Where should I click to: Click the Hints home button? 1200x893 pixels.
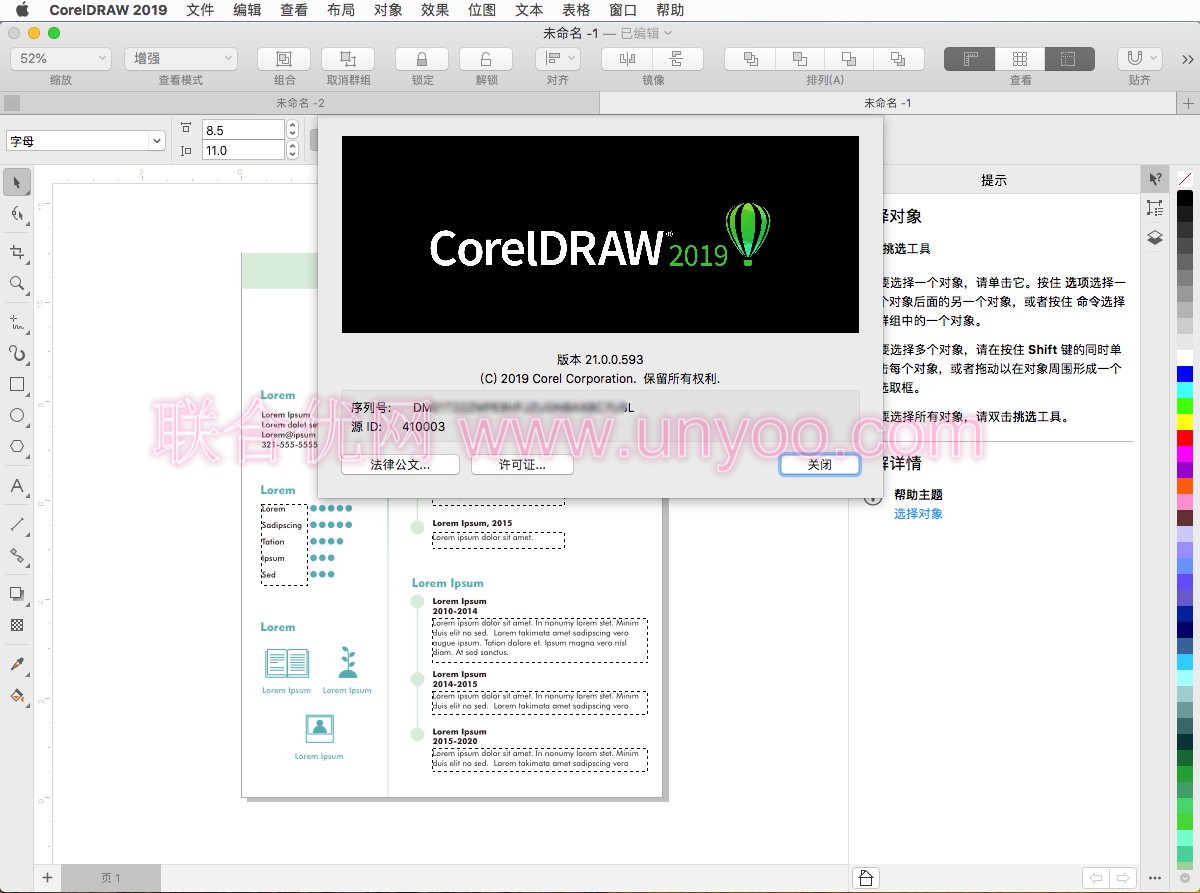[866, 878]
